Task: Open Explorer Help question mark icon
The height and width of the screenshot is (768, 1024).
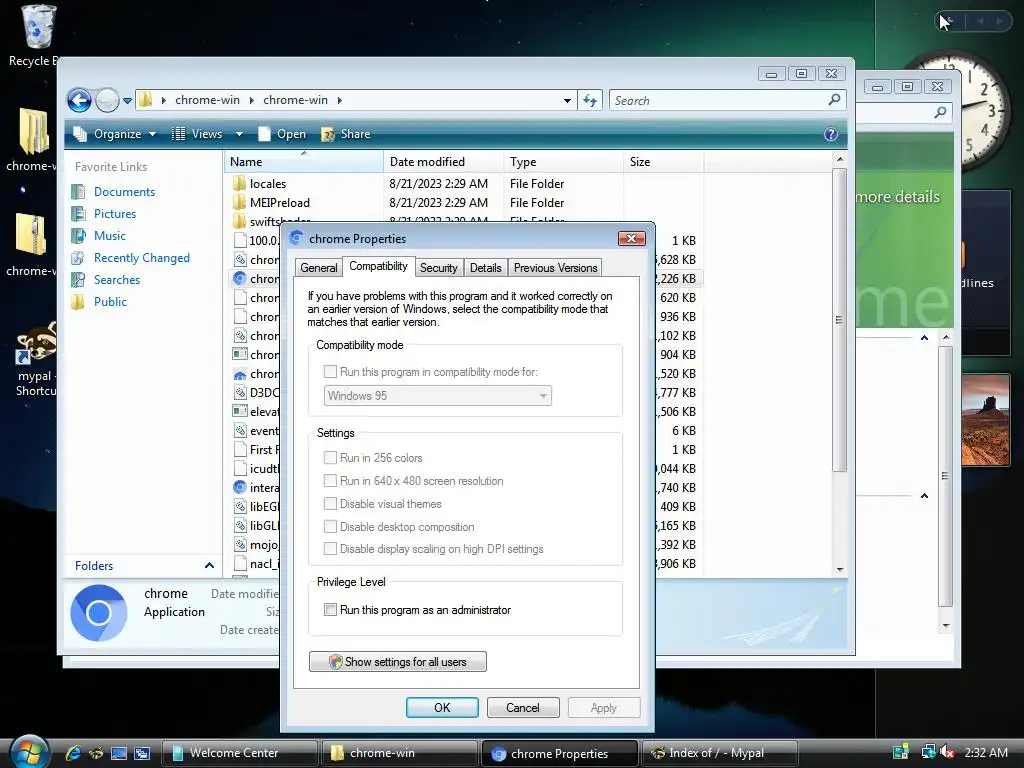Action: [831, 134]
